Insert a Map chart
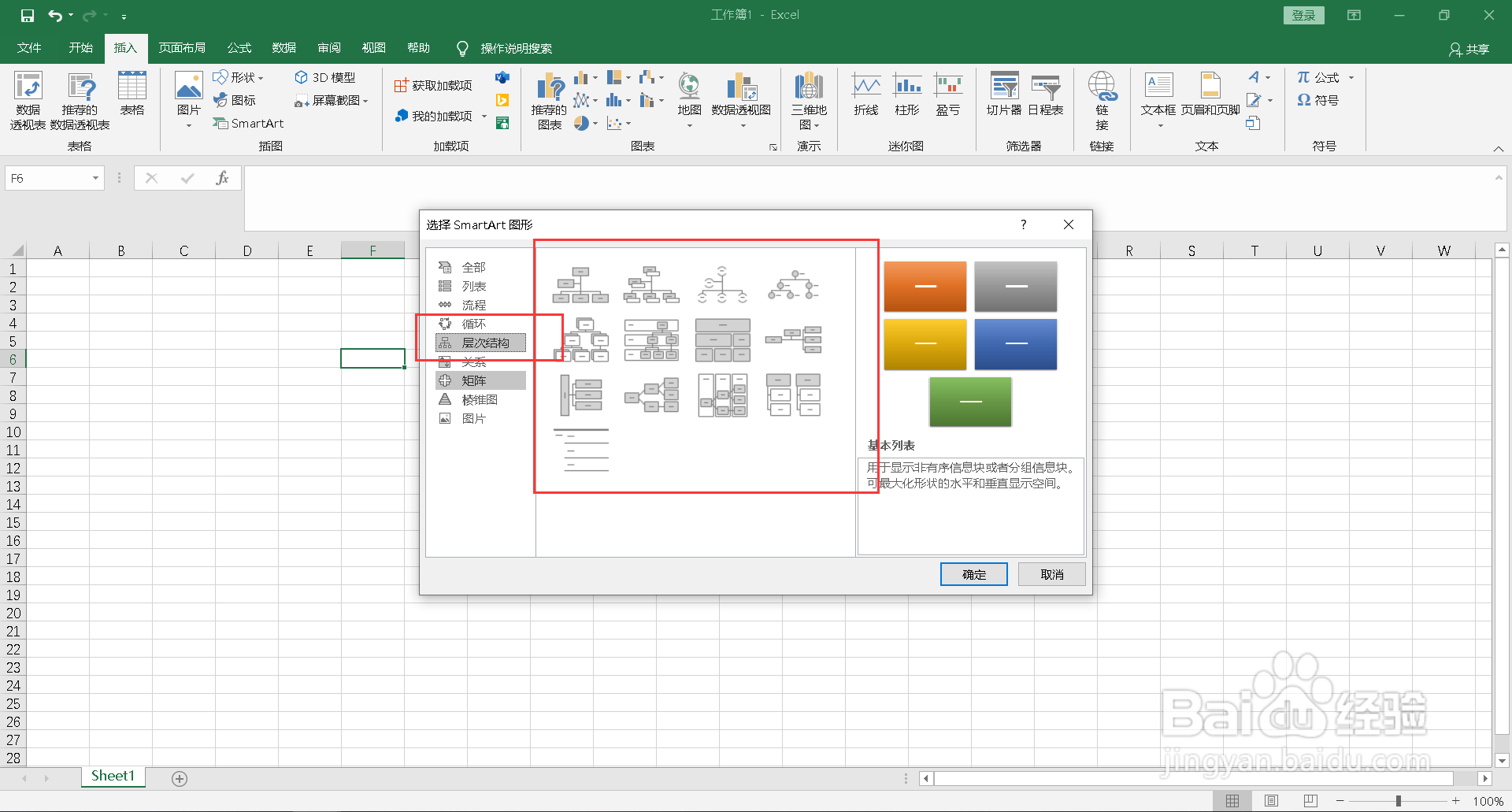 coord(689,99)
